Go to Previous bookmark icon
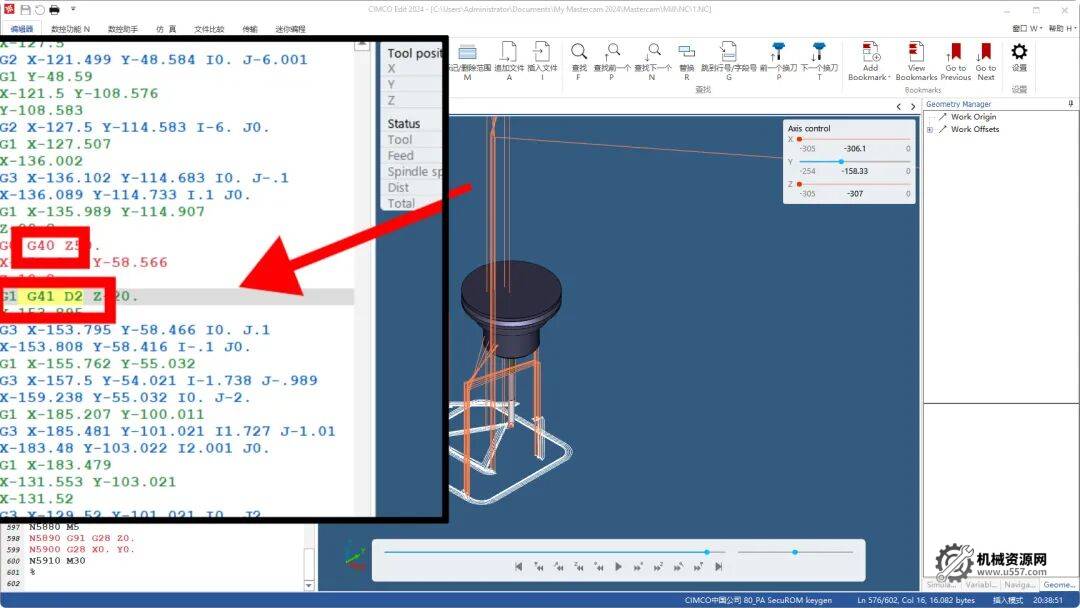Screen dimensions: 1080x608 955,54
